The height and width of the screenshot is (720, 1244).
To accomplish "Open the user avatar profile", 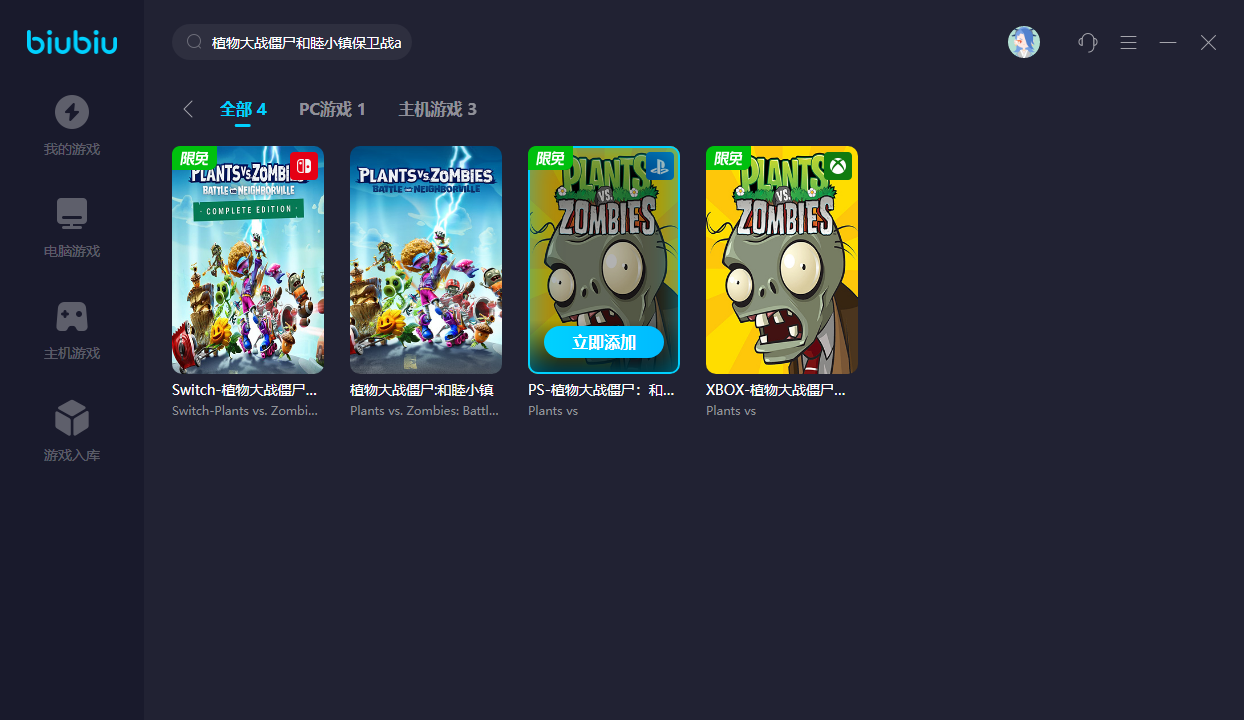I will 1023,42.
